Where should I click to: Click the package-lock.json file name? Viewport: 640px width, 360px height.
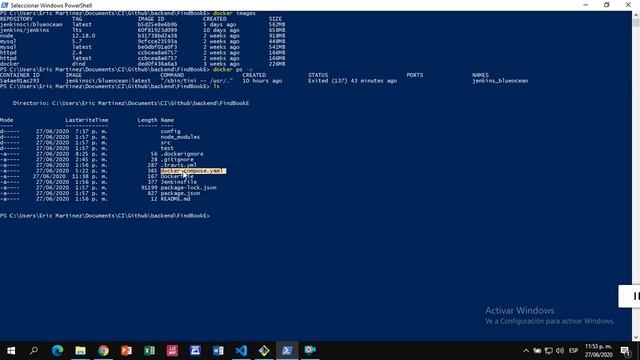(x=188, y=188)
